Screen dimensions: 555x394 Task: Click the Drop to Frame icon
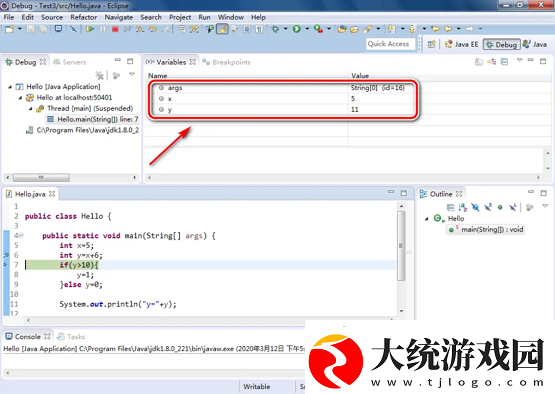coord(181,29)
